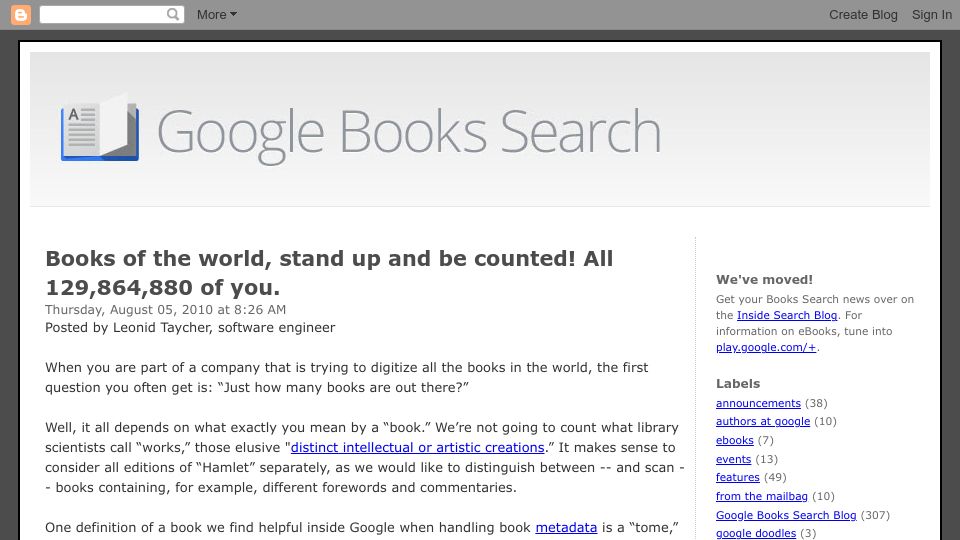Open the play.google.com/+ link

pos(766,347)
